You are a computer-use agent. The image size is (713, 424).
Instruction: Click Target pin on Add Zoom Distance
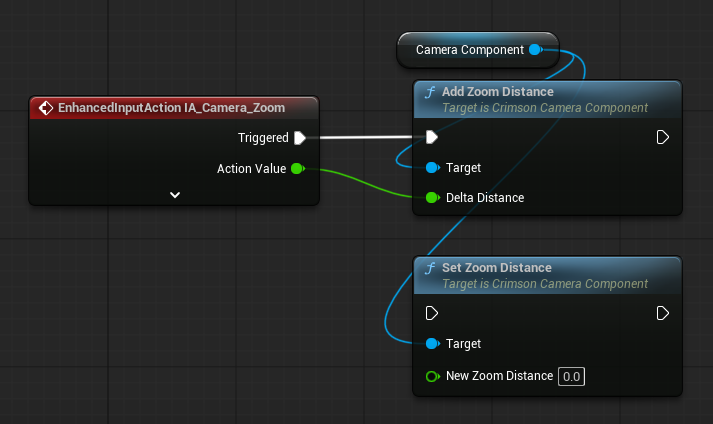pos(432,168)
